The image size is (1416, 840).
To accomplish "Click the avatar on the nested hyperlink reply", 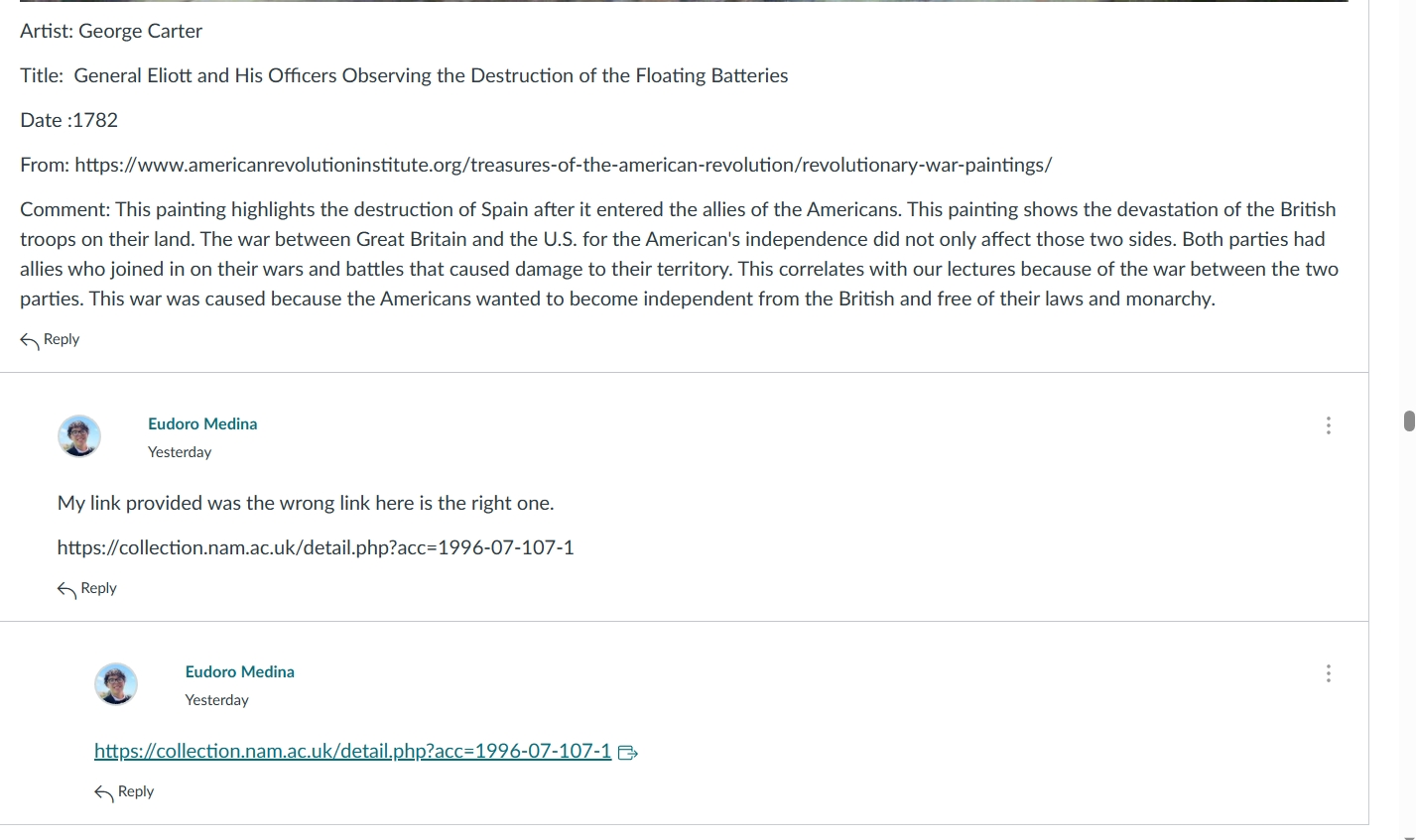I will [116, 684].
